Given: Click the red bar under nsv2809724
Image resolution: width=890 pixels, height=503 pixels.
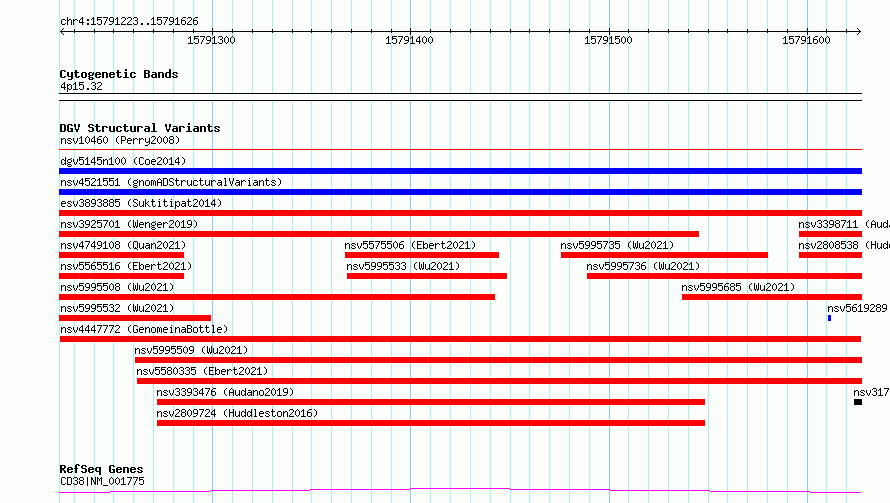Looking at the screenshot, I should [x=431, y=423].
